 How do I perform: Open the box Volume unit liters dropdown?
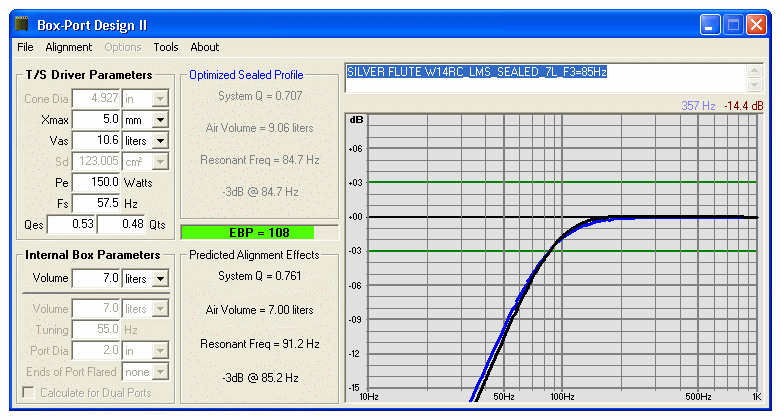(160, 279)
